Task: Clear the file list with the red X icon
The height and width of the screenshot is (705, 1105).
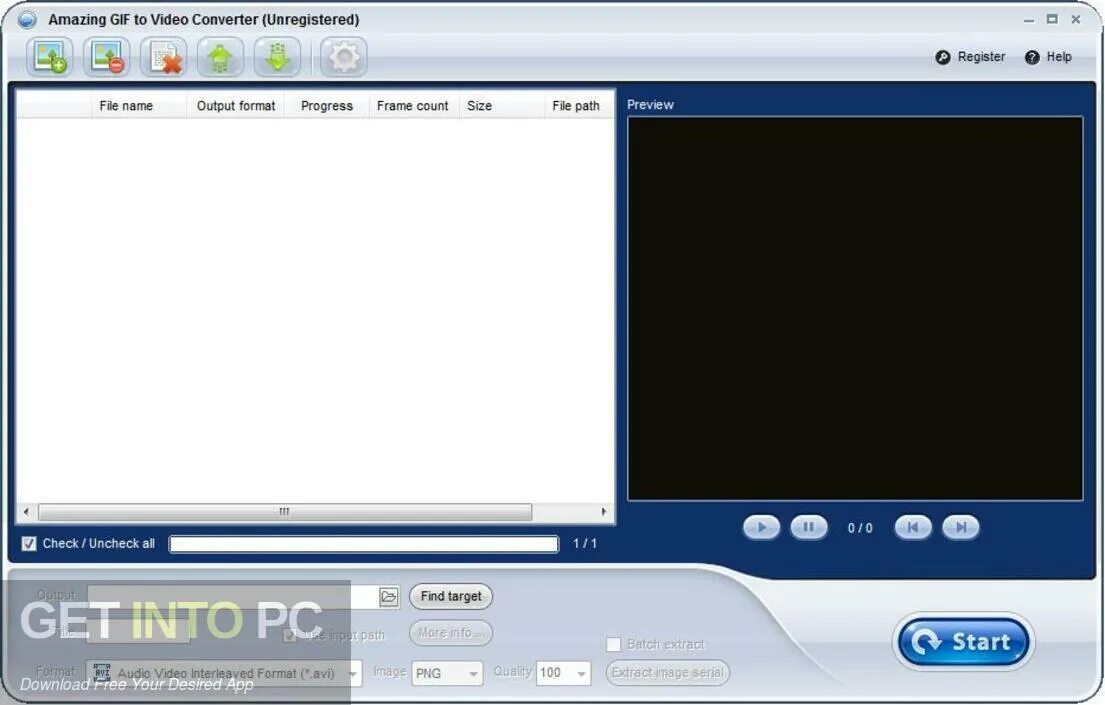Action: pos(163,57)
